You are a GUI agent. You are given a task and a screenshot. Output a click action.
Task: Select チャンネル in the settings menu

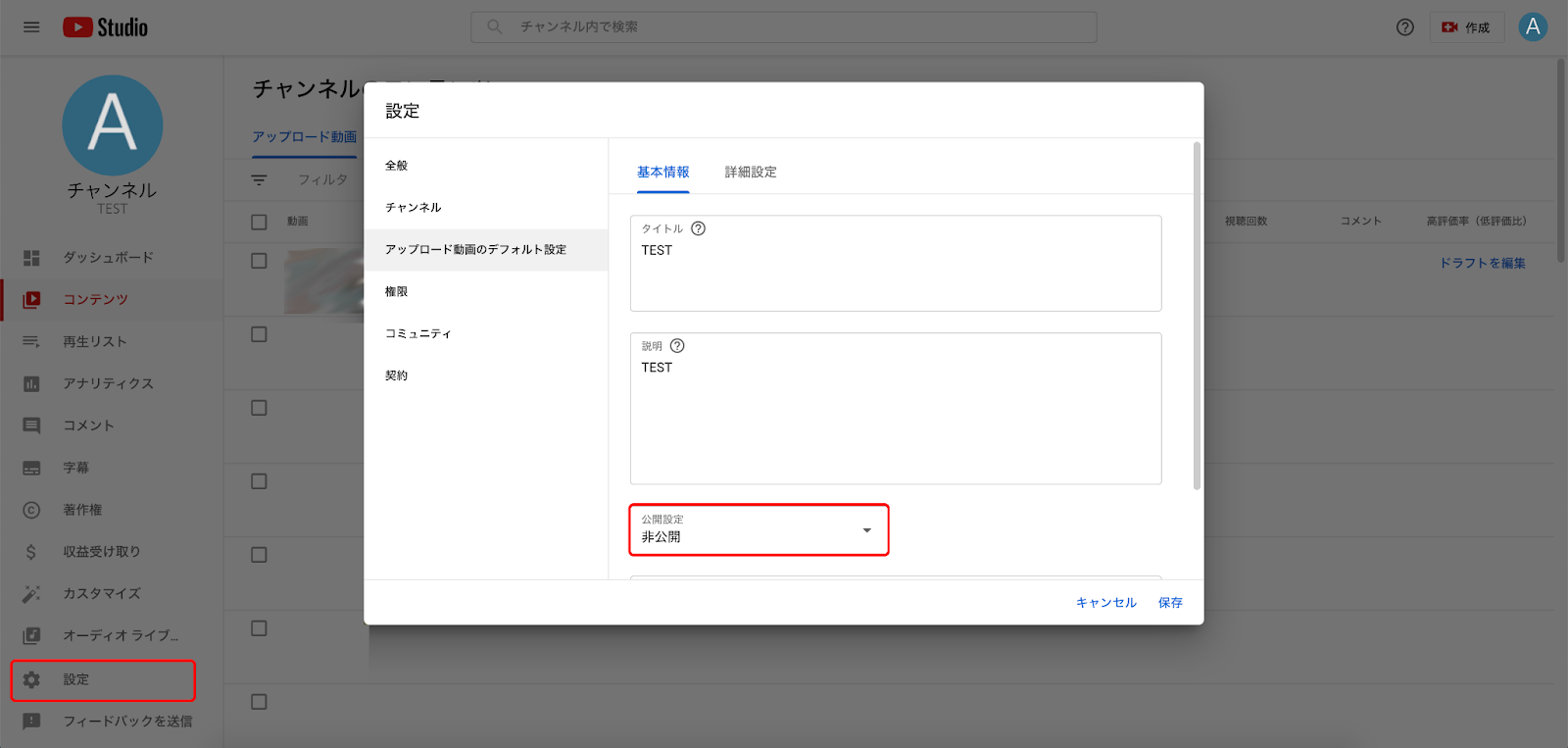pos(414,208)
